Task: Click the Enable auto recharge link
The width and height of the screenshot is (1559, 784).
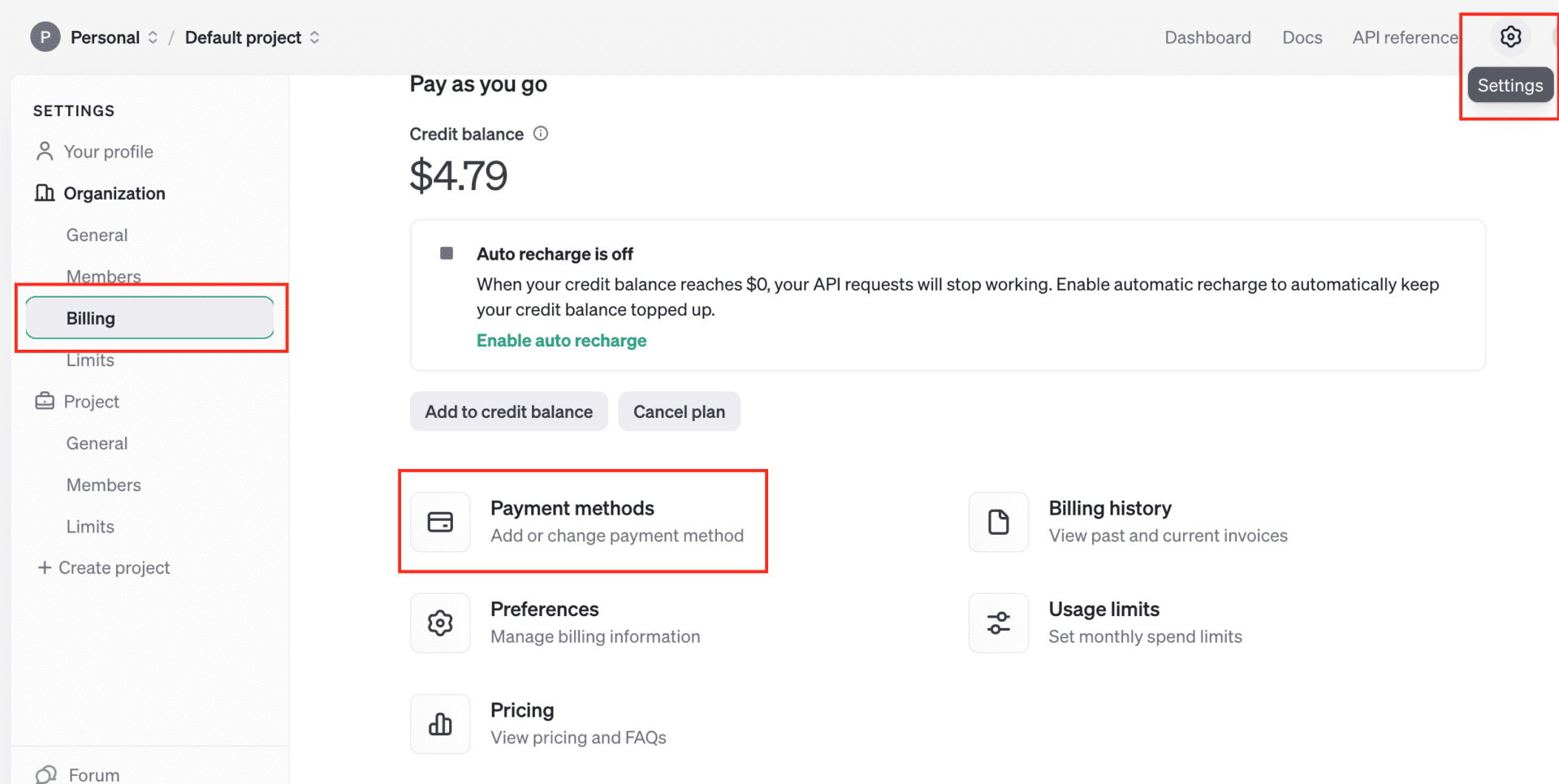Action: click(x=561, y=341)
